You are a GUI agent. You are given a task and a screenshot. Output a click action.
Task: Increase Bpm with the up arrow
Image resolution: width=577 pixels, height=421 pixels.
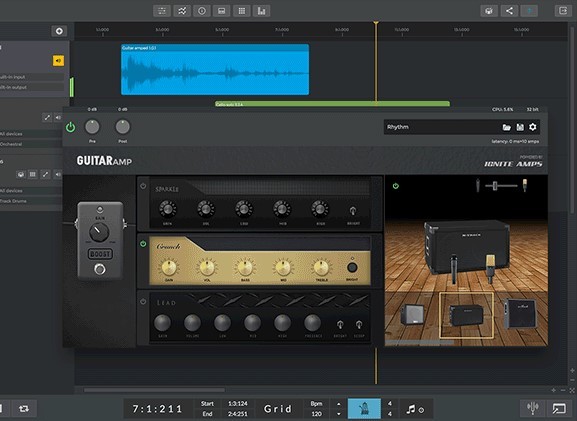(x=339, y=404)
